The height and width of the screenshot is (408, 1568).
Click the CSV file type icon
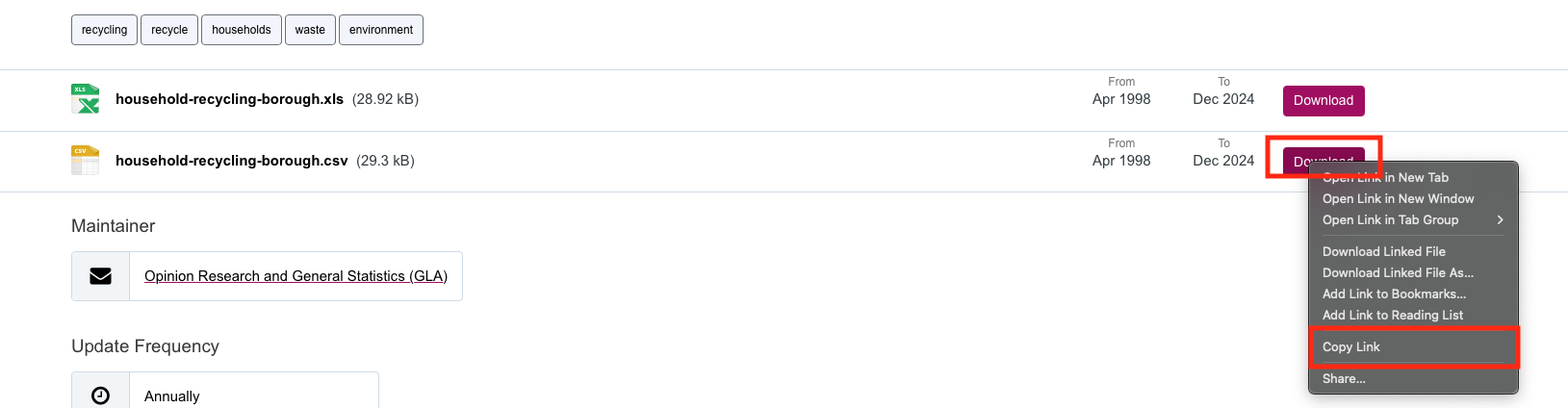point(85,161)
